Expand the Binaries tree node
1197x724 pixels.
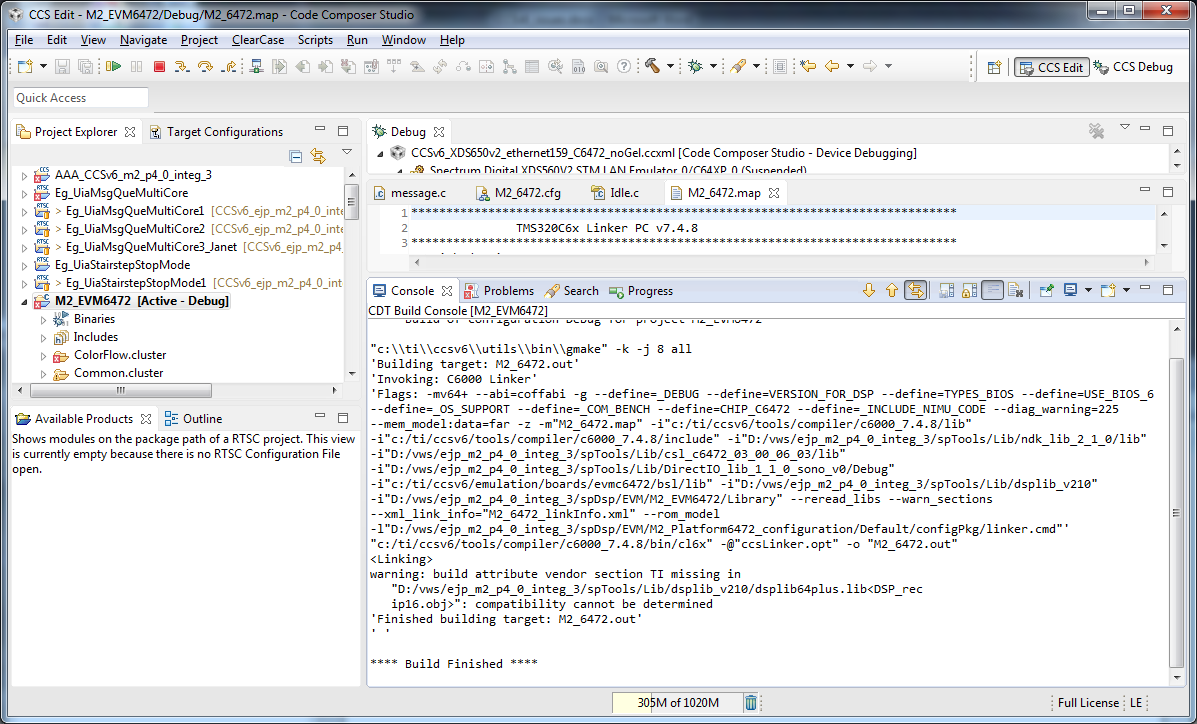pyautogui.click(x=44, y=320)
